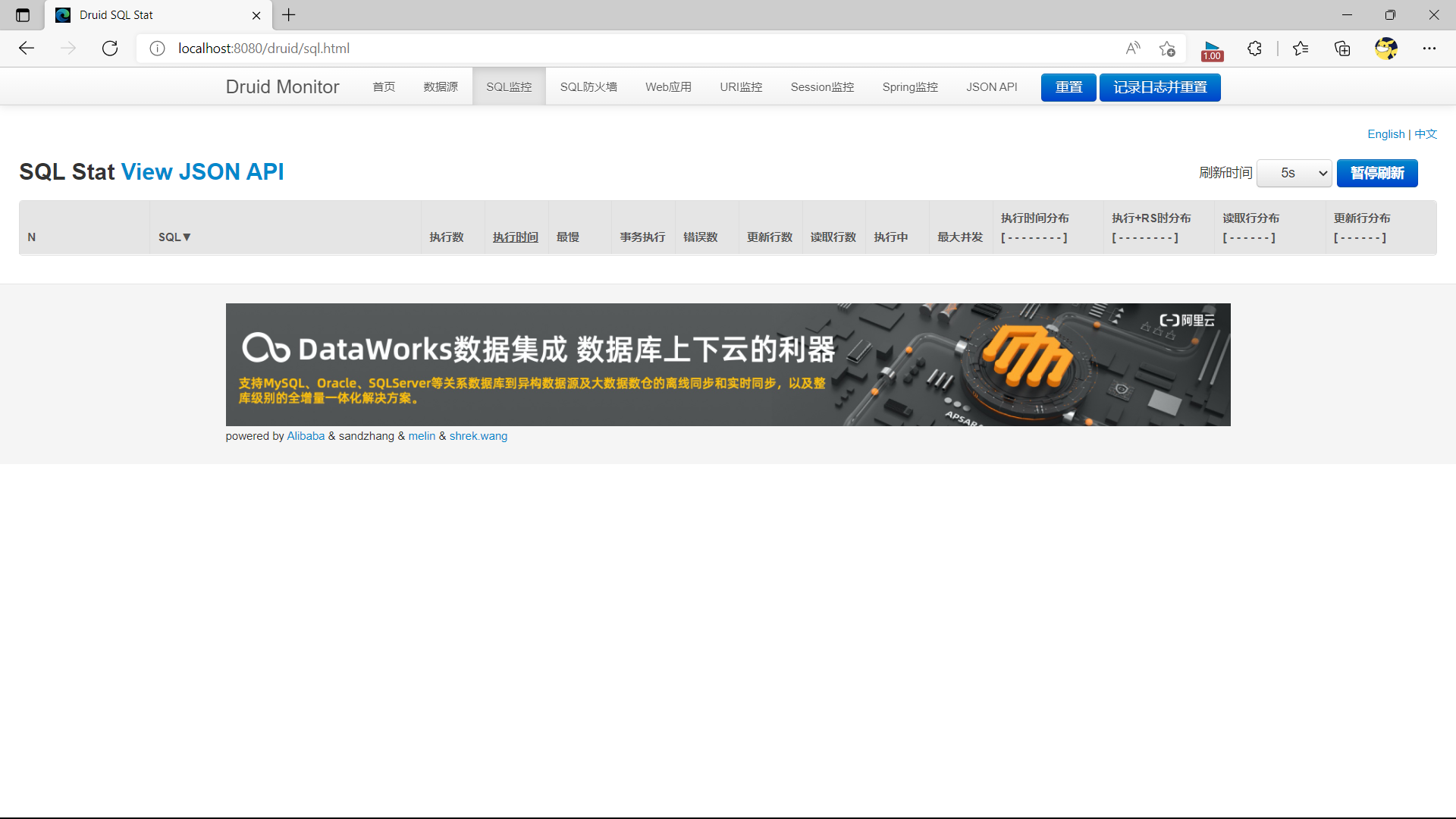Open Session监控 nav item
The width and height of the screenshot is (1456, 819).
click(x=822, y=86)
